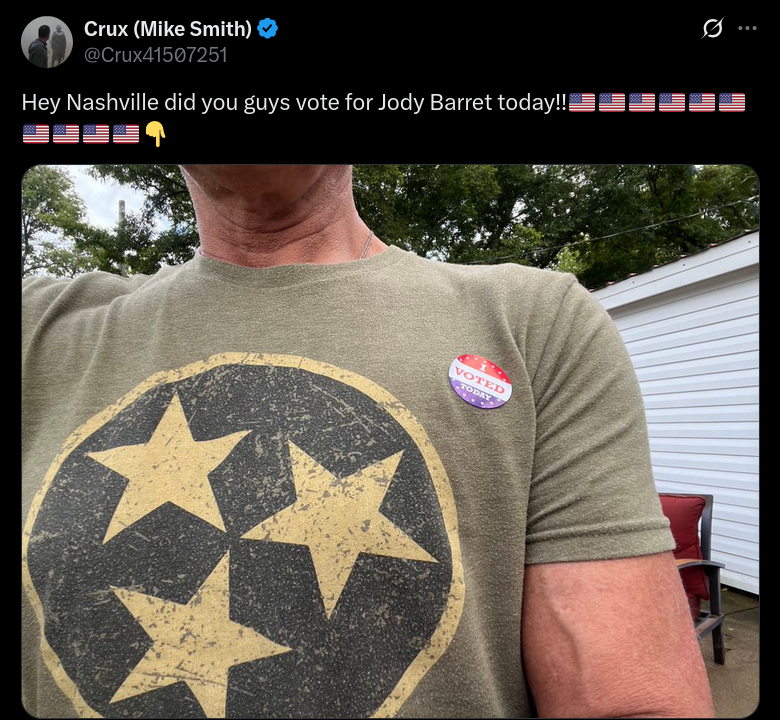Click the first flag emoji after 'today!!'
The height and width of the screenshot is (720, 780).
click(x=582, y=103)
